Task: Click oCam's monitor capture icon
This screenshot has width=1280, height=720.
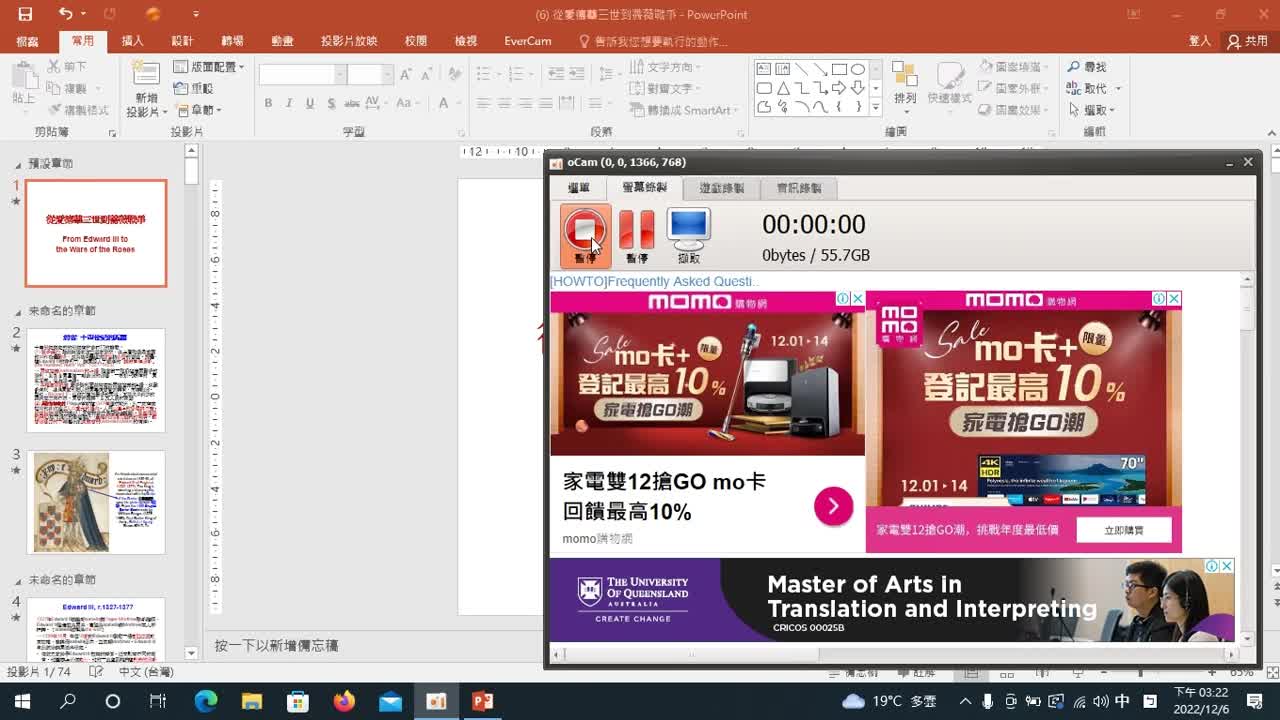Action: click(689, 231)
